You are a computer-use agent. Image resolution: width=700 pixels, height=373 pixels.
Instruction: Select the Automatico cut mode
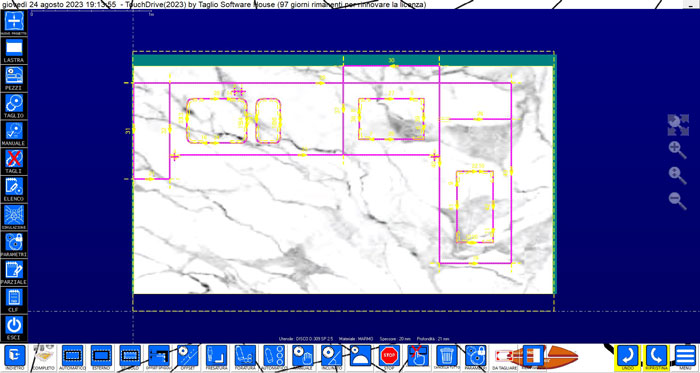(x=72, y=357)
